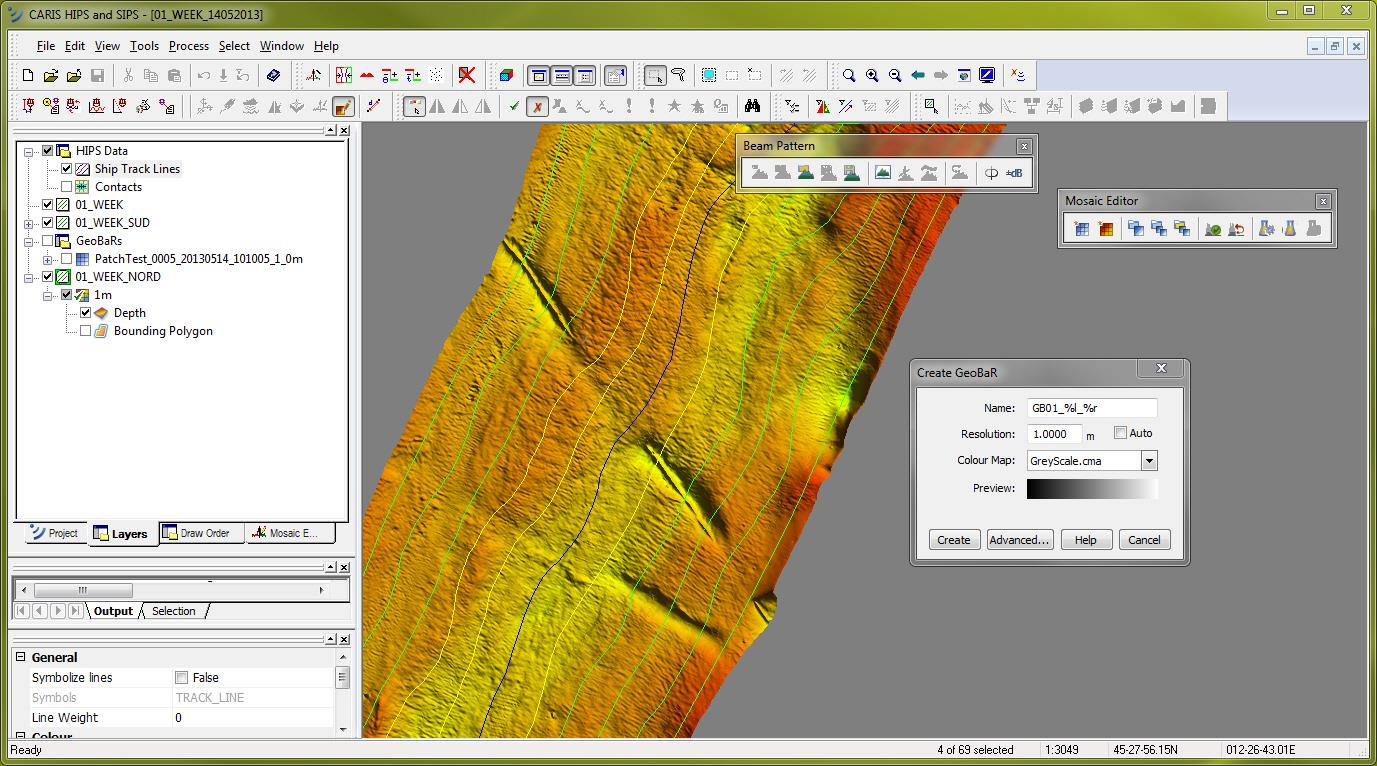Tick the Symbolize lines False checkbox
The height and width of the screenshot is (766, 1377).
[x=181, y=678]
